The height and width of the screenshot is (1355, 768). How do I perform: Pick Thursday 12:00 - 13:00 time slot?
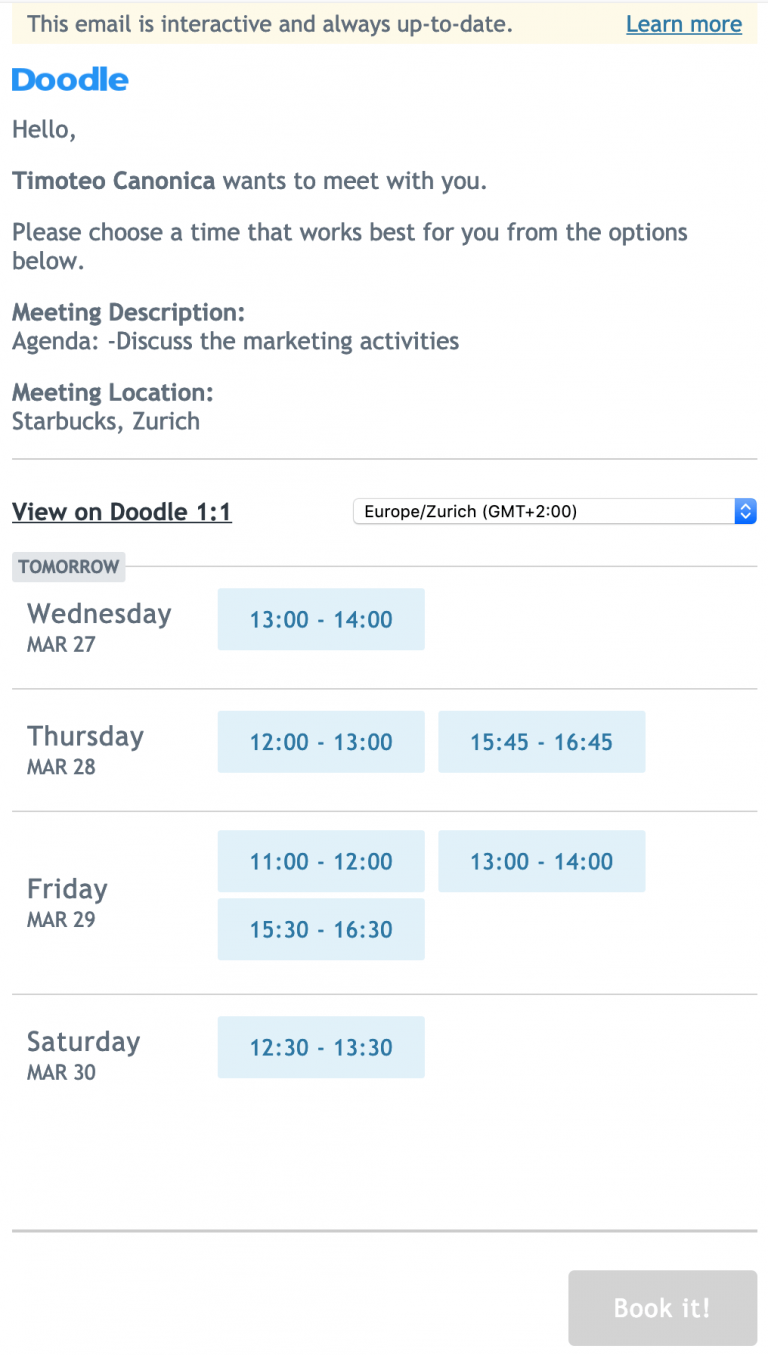click(x=321, y=742)
